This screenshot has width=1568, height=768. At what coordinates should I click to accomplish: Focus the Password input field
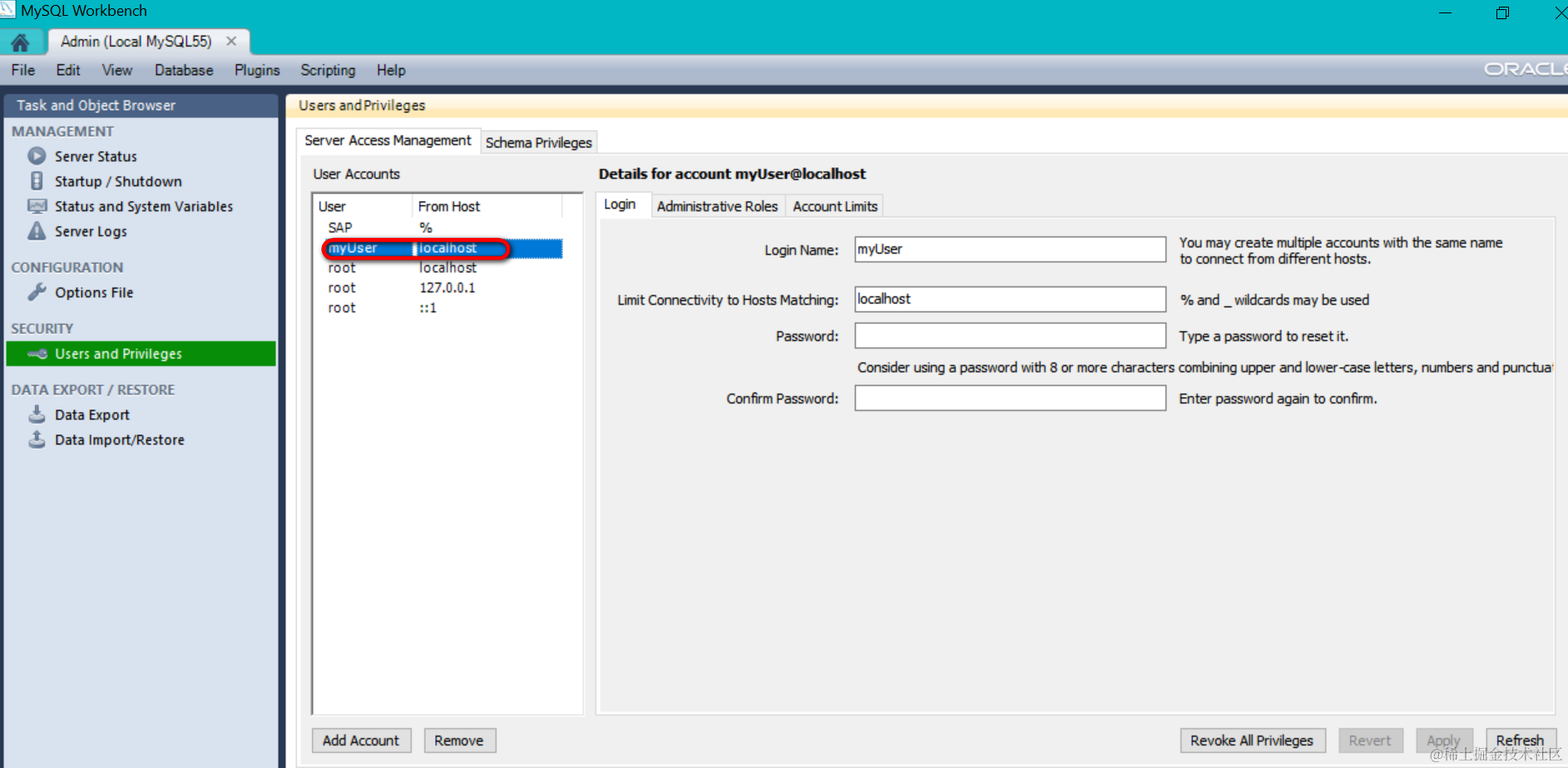[x=1010, y=336]
